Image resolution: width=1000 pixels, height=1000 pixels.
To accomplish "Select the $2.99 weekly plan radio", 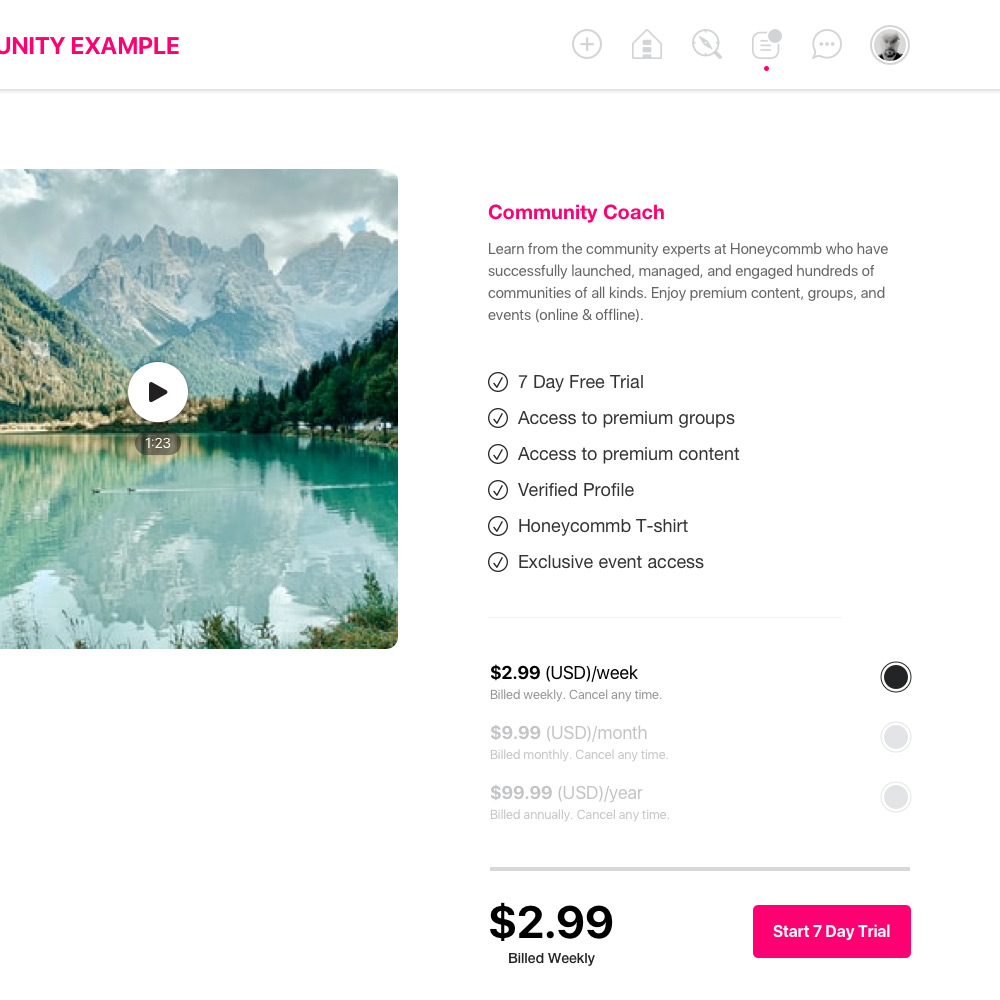I will [895, 677].
